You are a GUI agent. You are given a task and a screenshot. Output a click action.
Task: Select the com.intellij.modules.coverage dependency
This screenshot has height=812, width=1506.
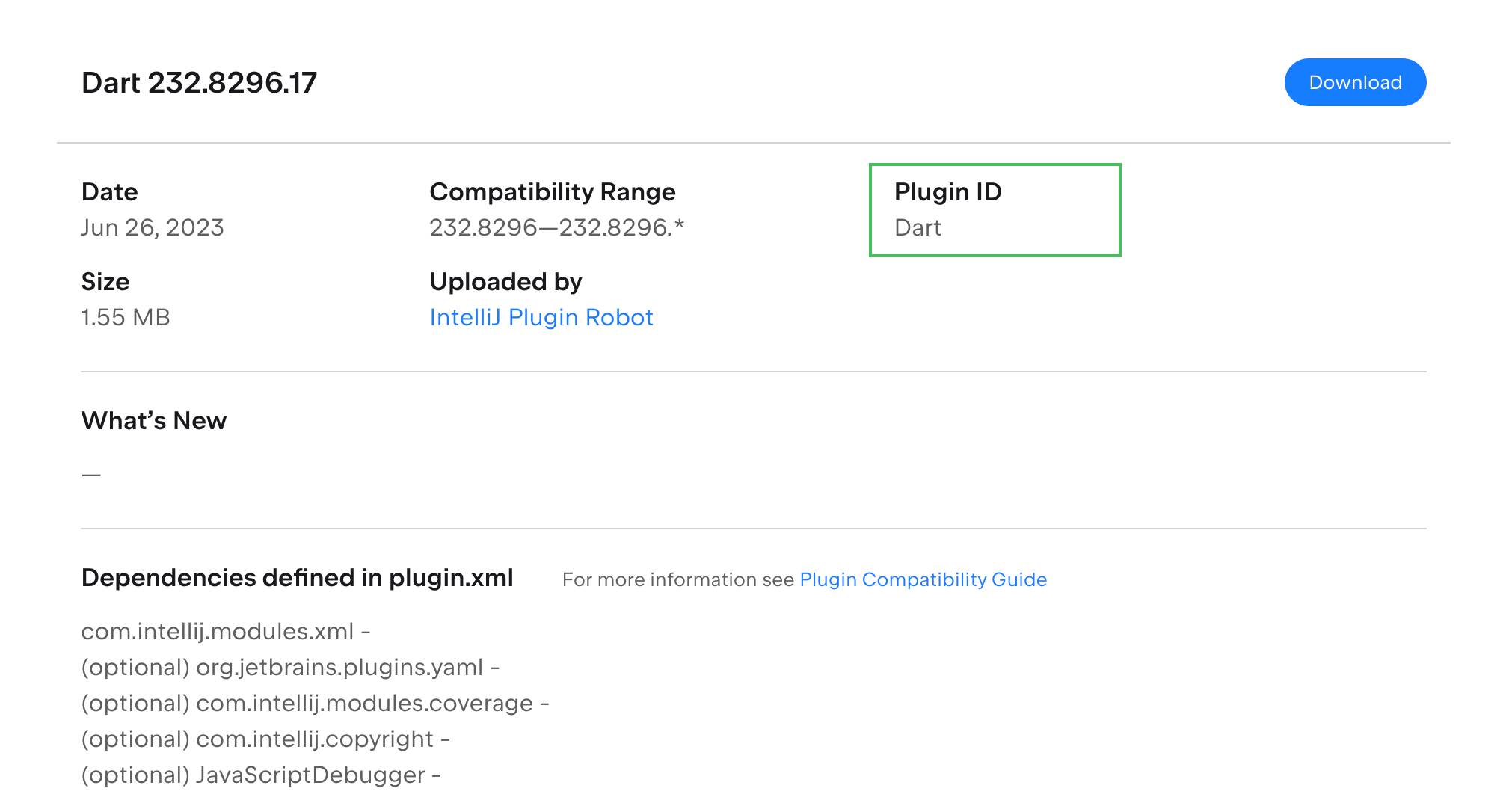coord(314,703)
